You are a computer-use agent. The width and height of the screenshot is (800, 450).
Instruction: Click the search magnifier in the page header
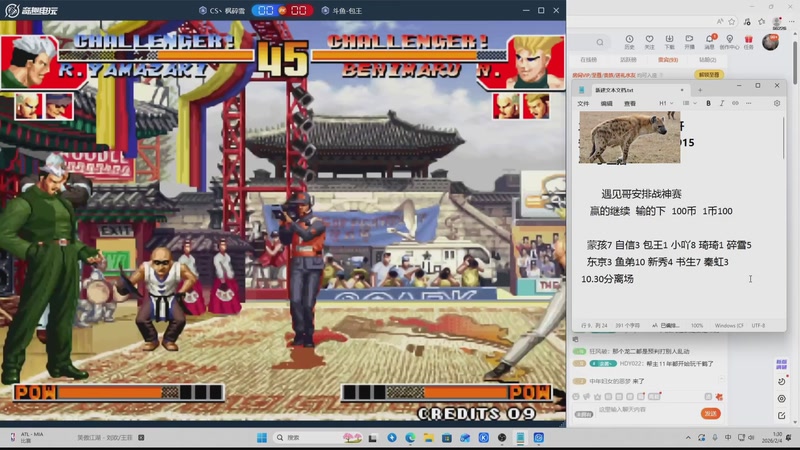pyautogui.click(x=600, y=42)
